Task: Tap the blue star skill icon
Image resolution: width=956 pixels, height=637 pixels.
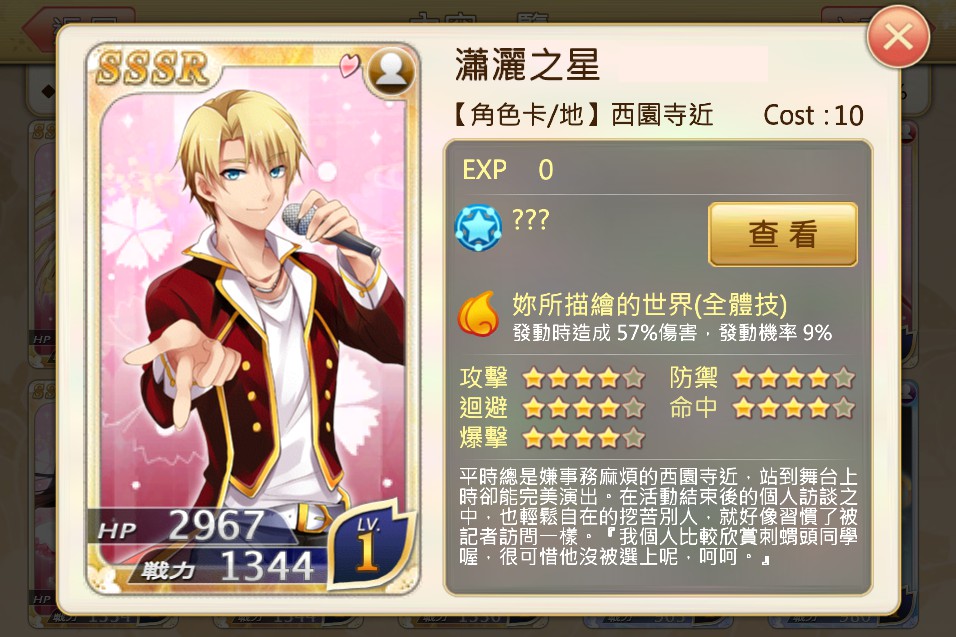Action: pyautogui.click(x=479, y=227)
